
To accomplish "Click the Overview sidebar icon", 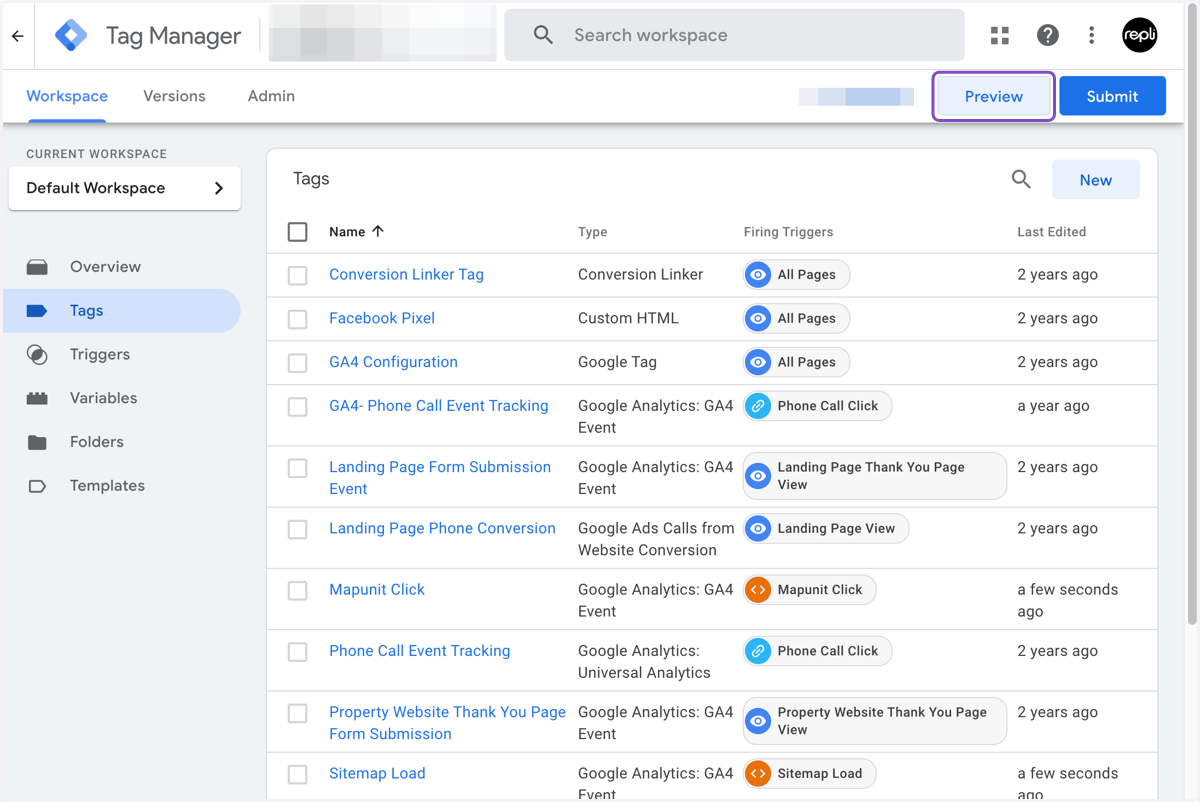I will click(x=37, y=267).
